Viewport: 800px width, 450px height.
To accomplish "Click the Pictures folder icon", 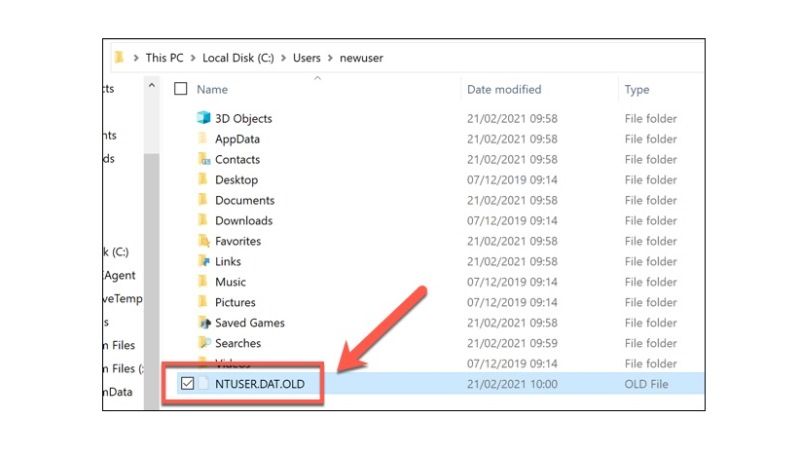I will coord(203,302).
